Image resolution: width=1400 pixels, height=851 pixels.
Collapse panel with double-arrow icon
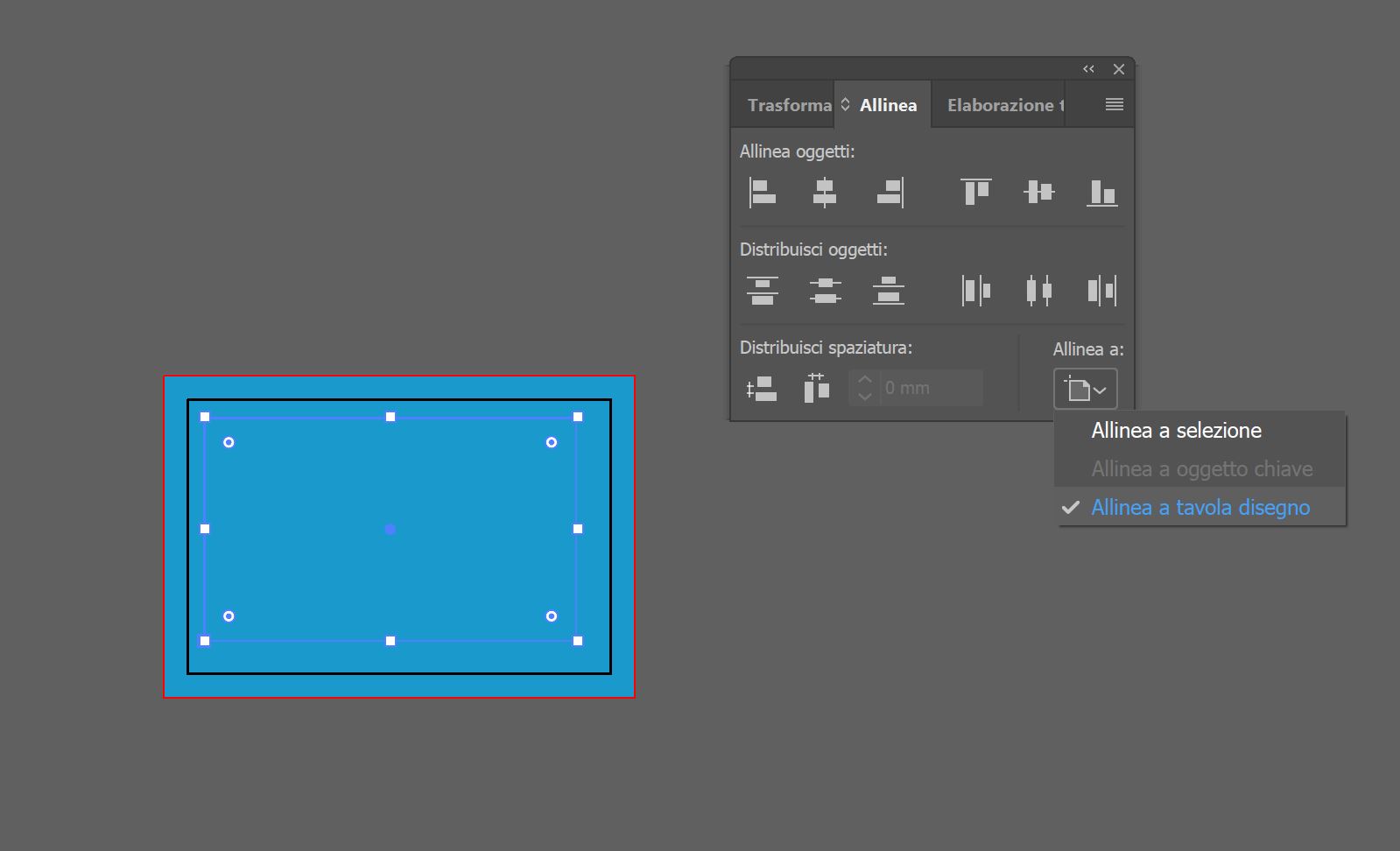click(1088, 69)
